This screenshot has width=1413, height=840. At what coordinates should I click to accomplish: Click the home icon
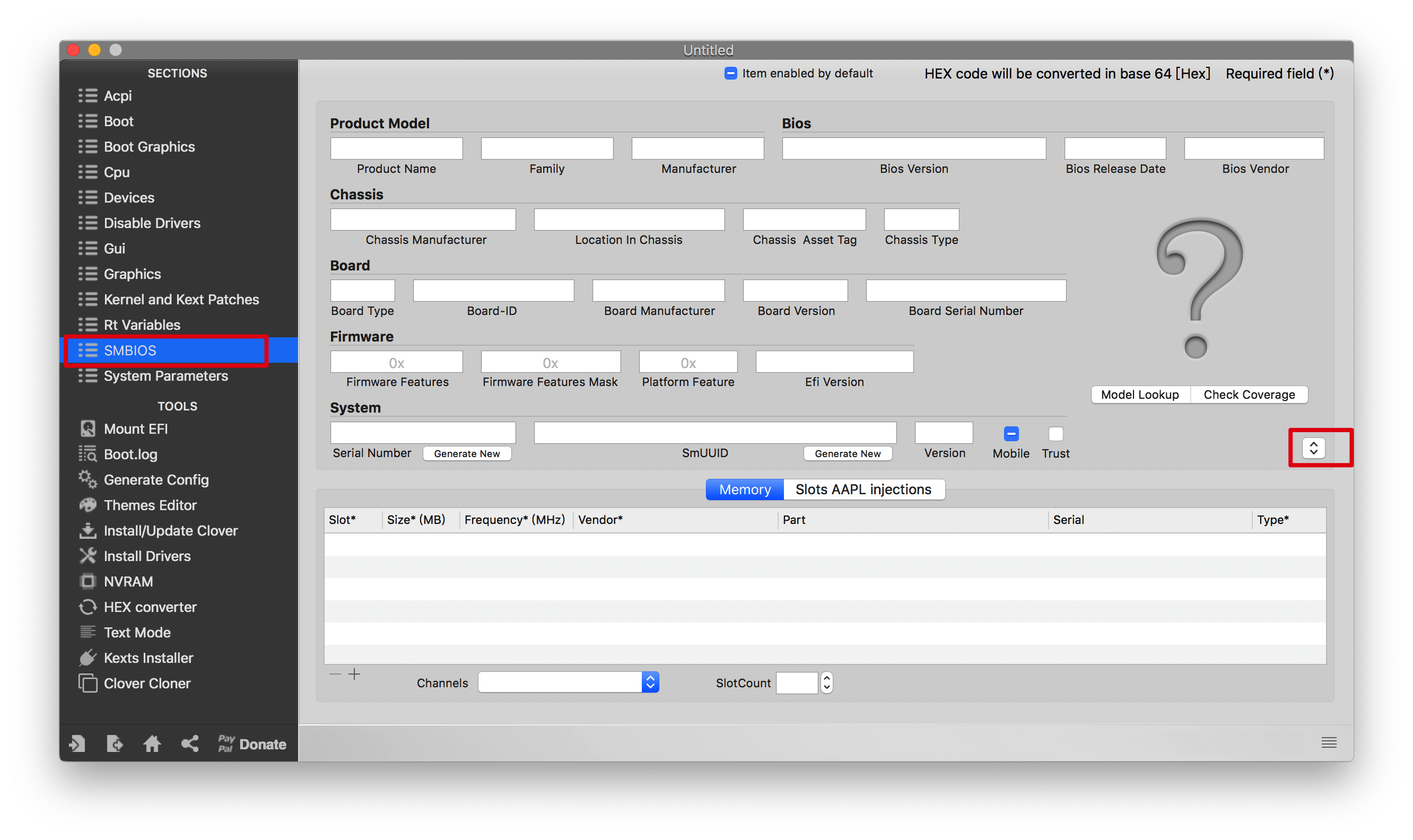click(152, 744)
